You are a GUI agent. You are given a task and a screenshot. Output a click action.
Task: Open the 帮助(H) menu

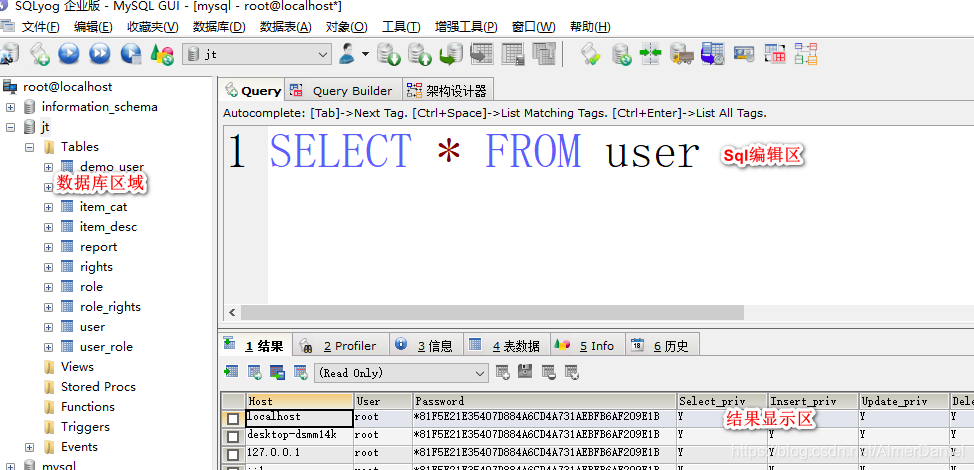[x=590, y=27]
